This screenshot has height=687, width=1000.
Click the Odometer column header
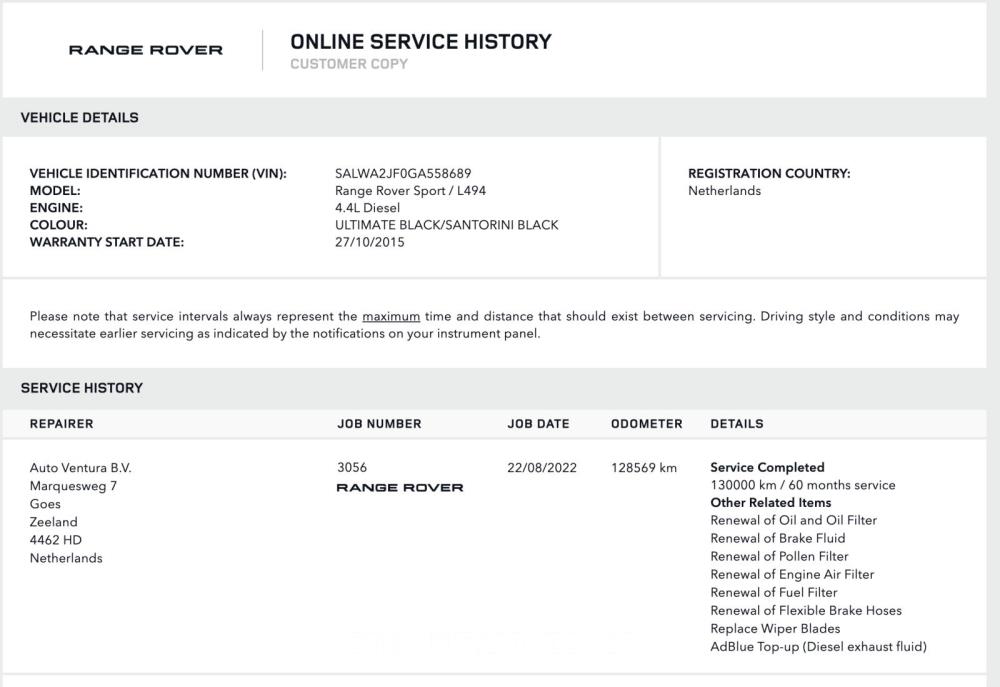[x=646, y=424]
